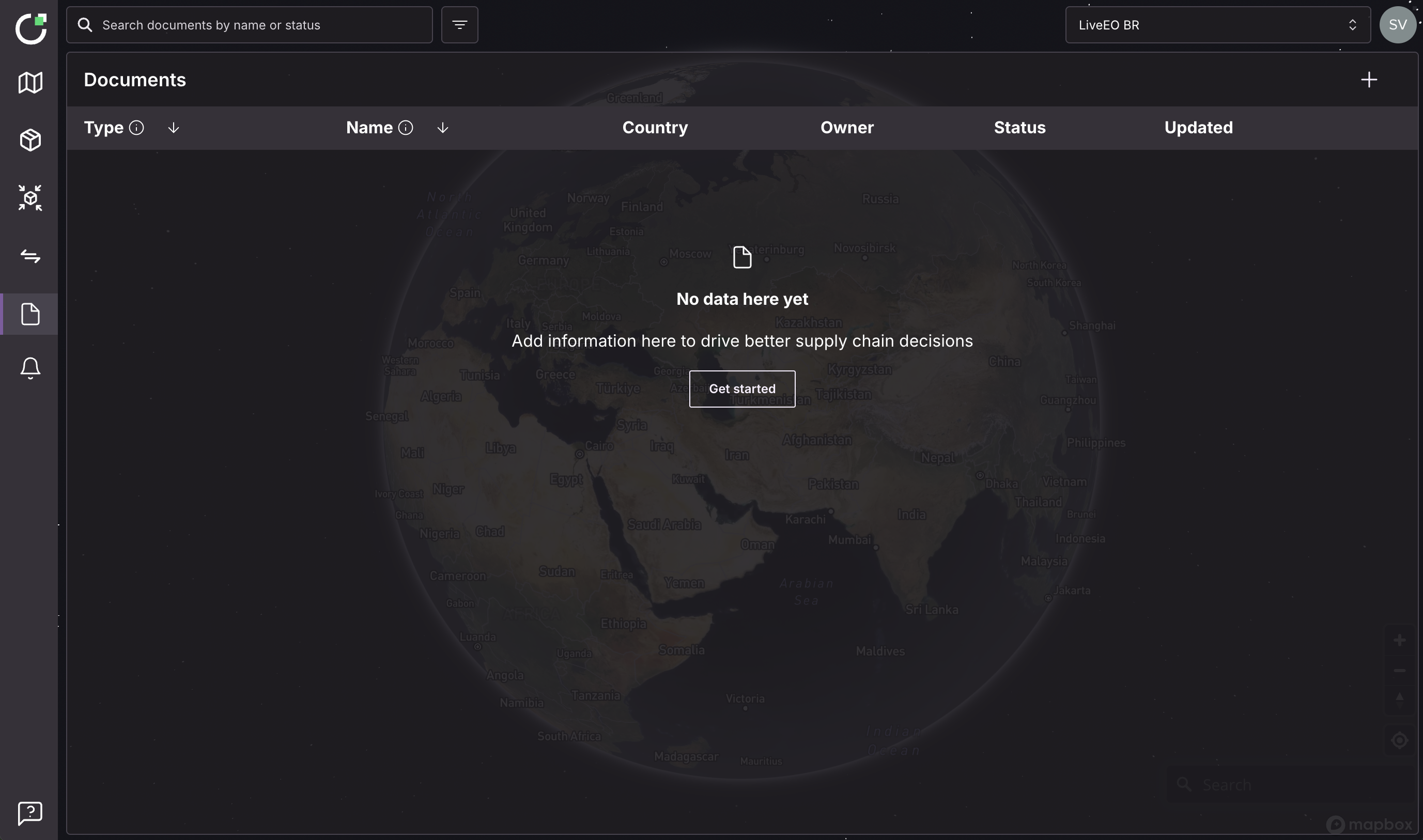Add a new document with plus icon
Viewport: 1423px width, 840px height.
click(x=1369, y=80)
